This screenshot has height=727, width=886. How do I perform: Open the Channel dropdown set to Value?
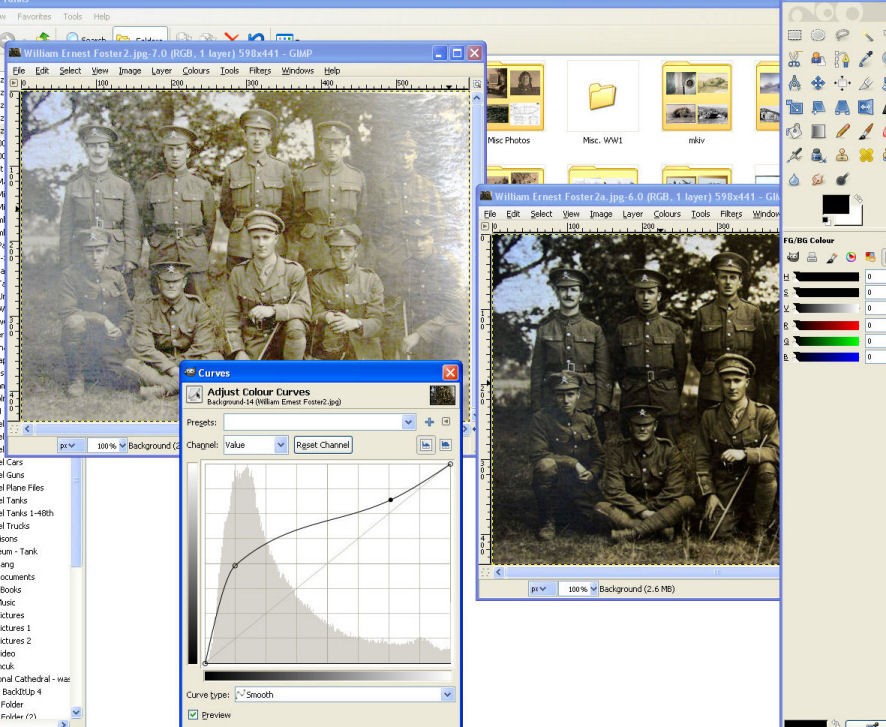coord(255,444)
